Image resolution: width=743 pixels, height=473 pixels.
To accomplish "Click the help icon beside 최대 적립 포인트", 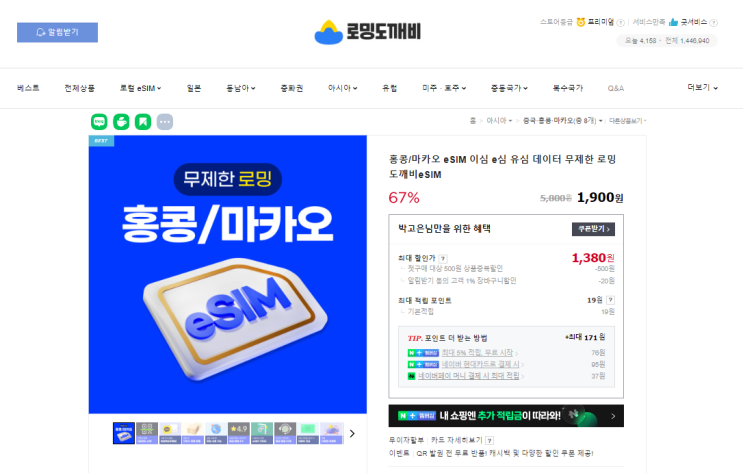I will (x=610, y=300).
